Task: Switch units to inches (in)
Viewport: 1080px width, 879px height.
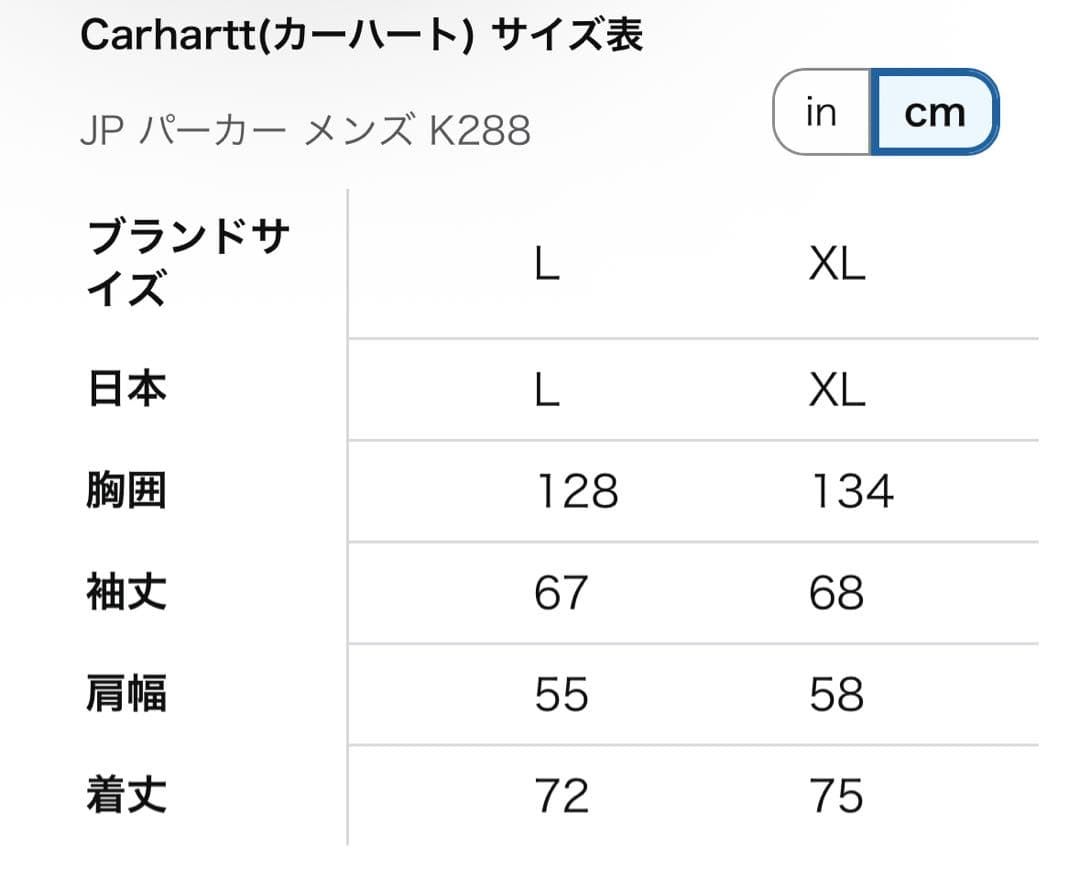Action: tap(821, 113)
